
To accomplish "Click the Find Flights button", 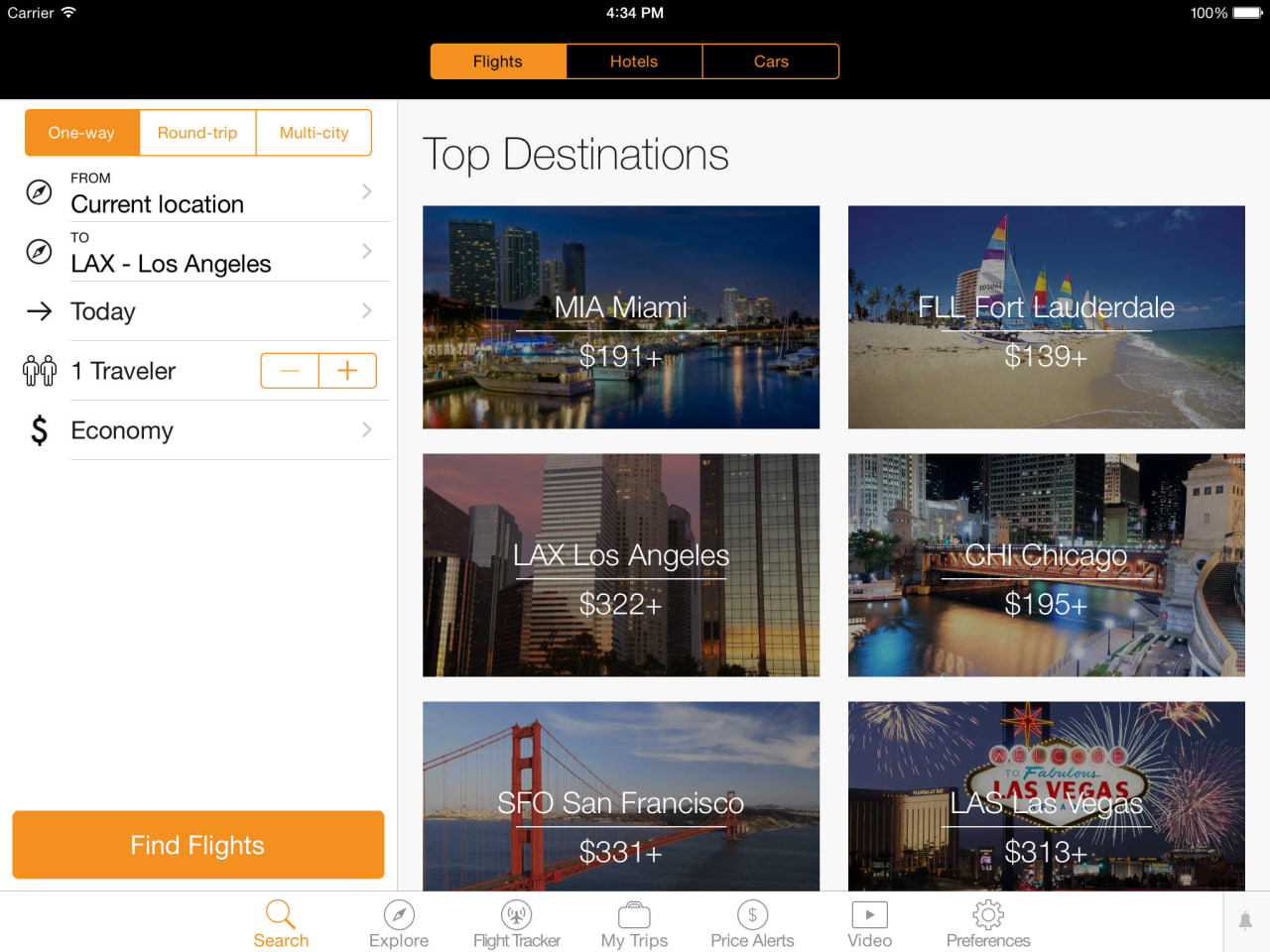I will 197,844.
